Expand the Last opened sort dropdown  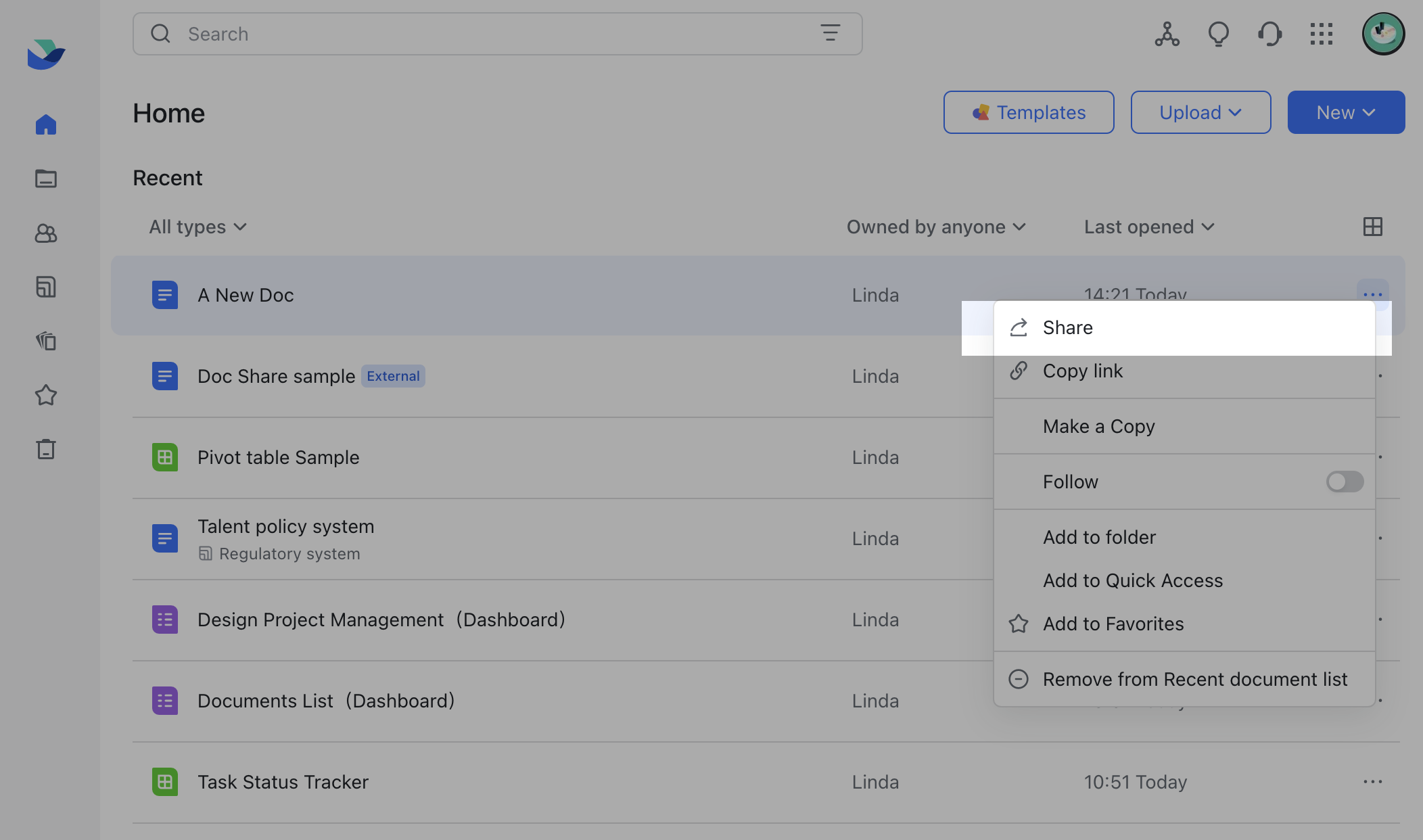1148,227
